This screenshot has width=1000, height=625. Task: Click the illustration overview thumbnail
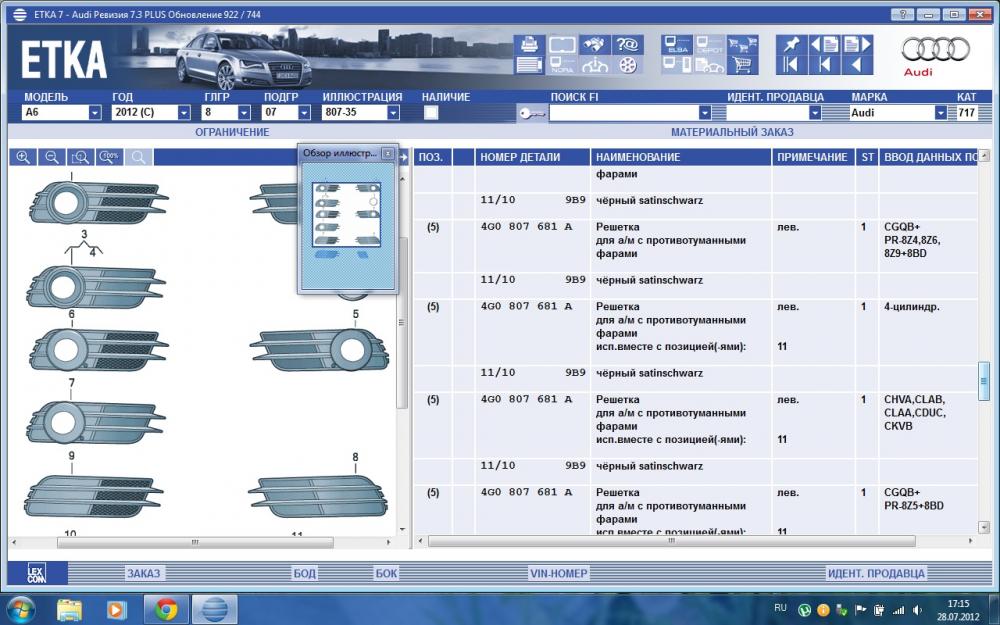346,215
